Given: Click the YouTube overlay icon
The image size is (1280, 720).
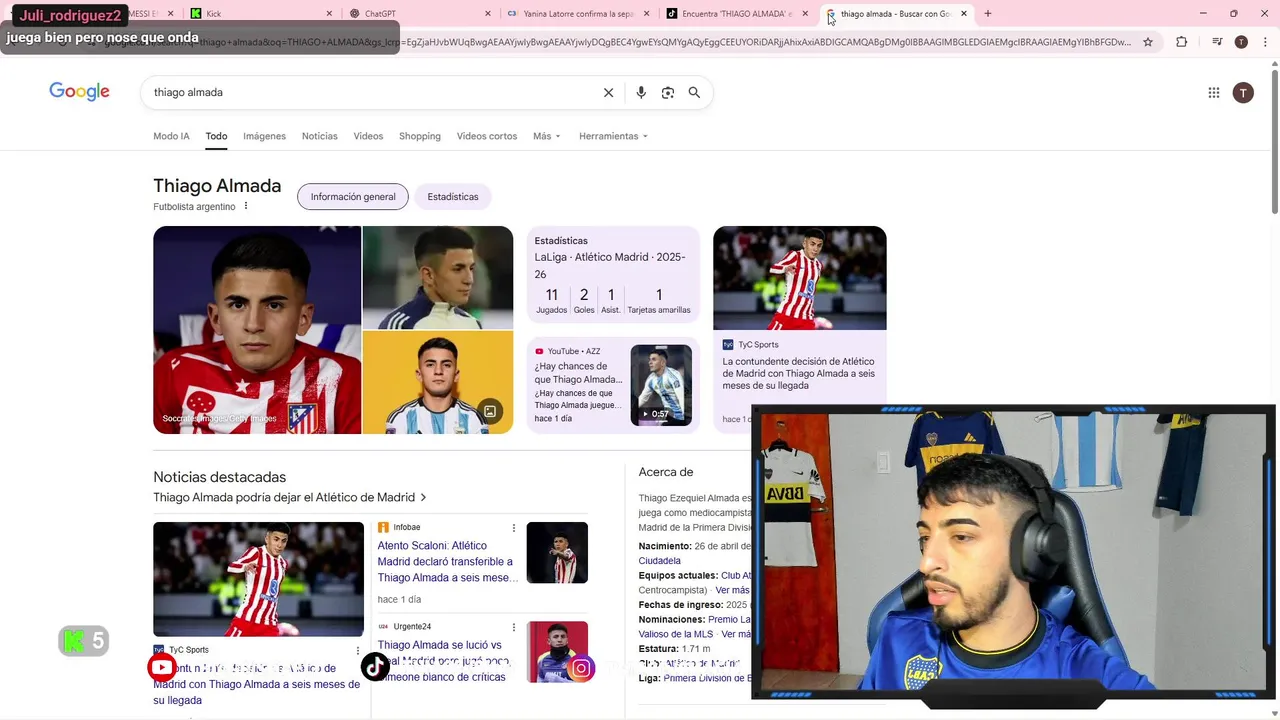Looking at the screenshot, I should click(162, 667).
